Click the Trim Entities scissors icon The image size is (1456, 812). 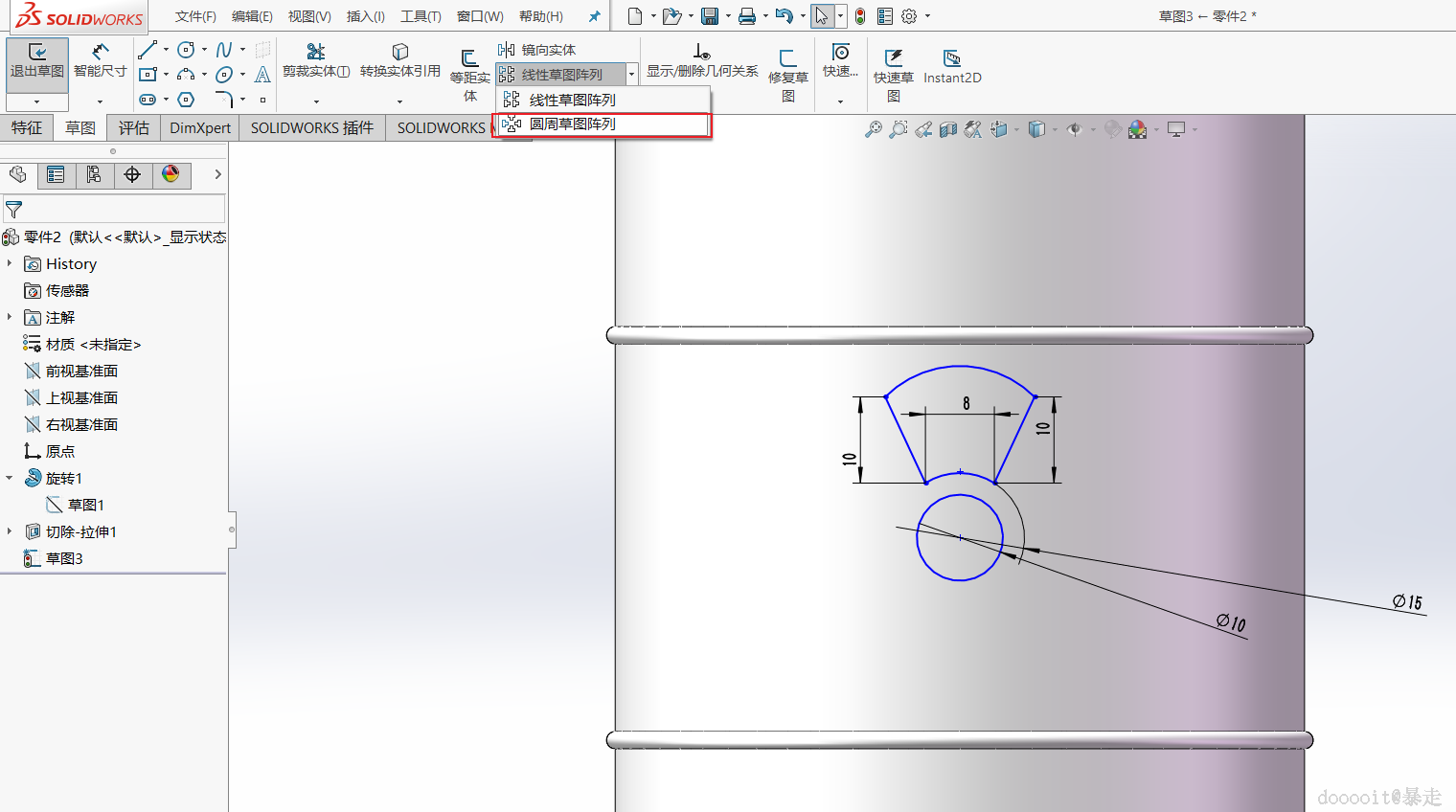[315, 52]
